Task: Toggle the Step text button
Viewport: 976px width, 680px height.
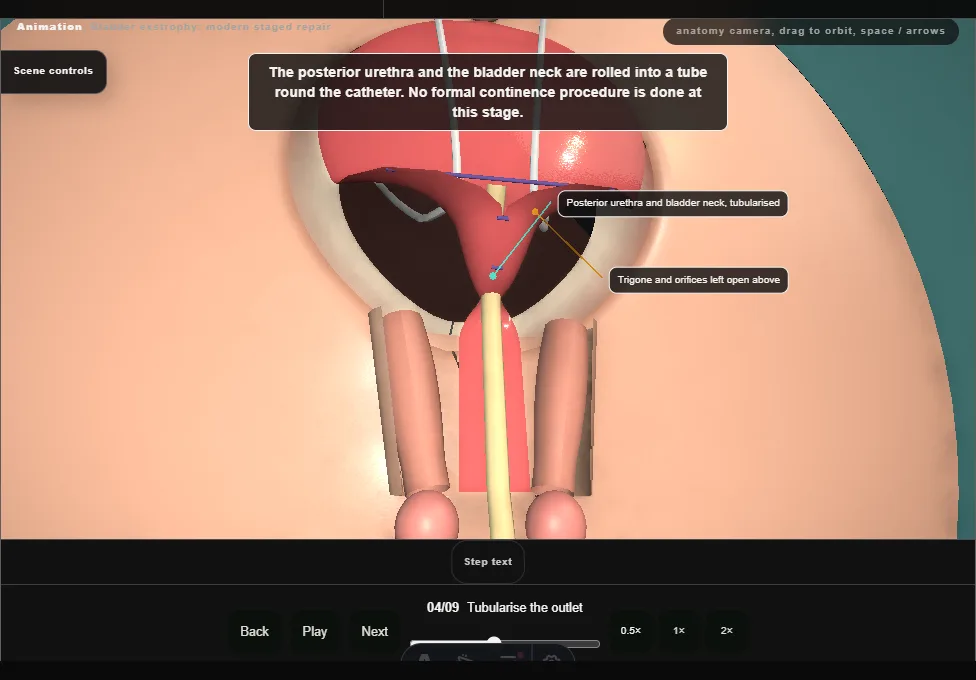Action: (x=488, y=562)
